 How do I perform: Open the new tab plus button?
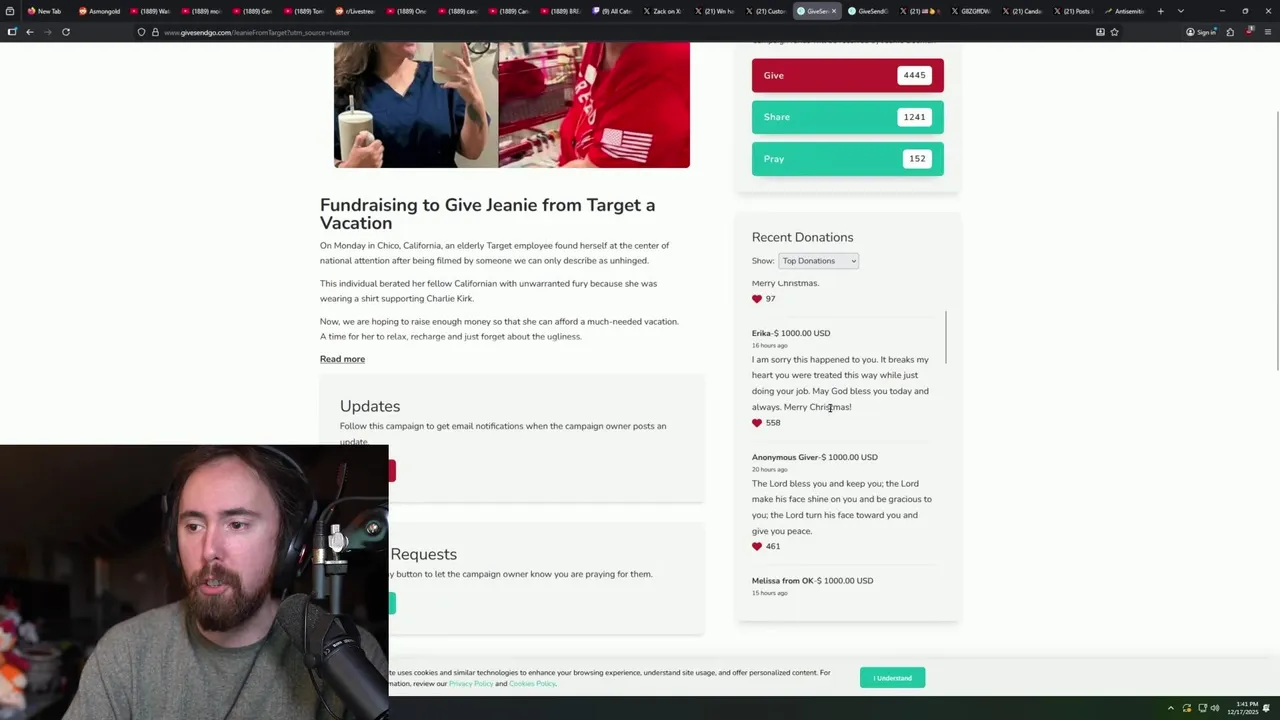click(1160, 11)
